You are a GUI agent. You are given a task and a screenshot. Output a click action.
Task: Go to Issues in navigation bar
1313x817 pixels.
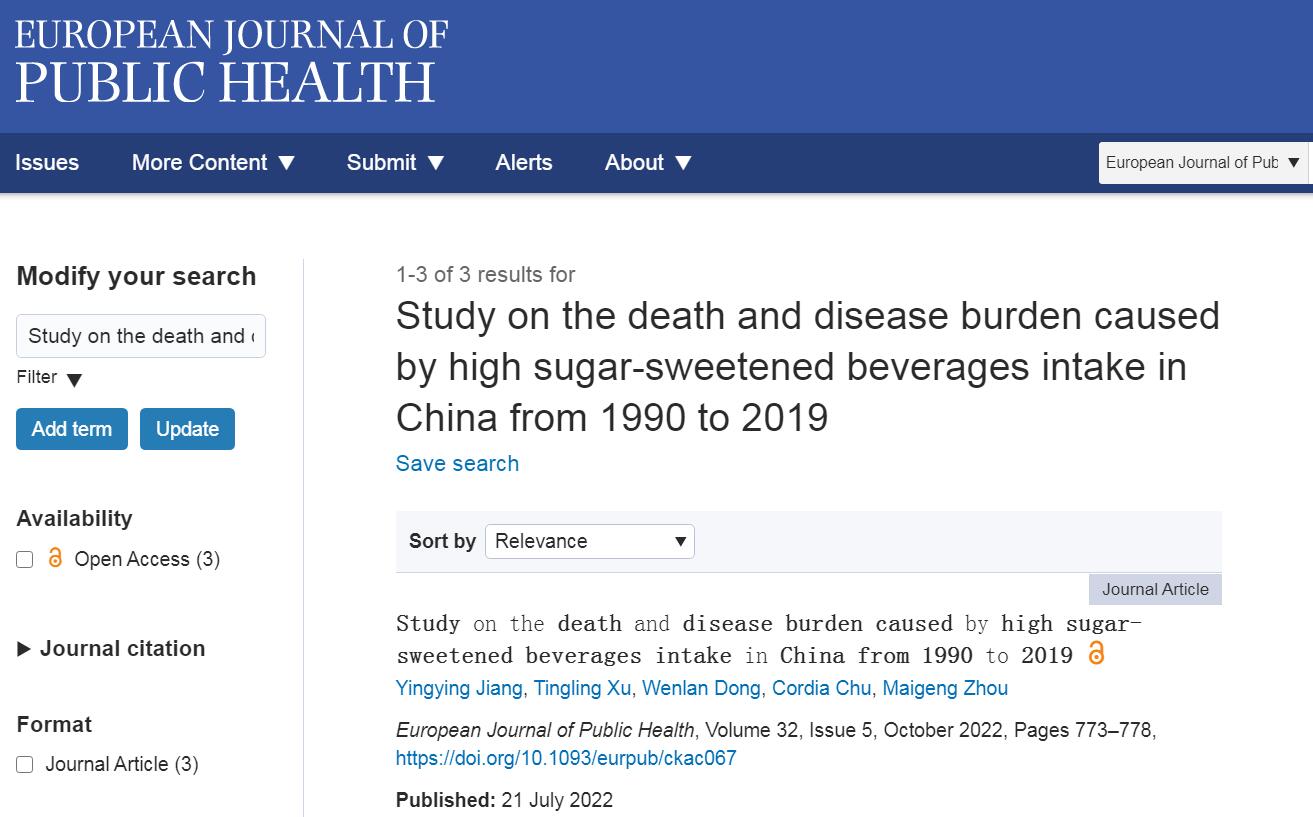47,163
